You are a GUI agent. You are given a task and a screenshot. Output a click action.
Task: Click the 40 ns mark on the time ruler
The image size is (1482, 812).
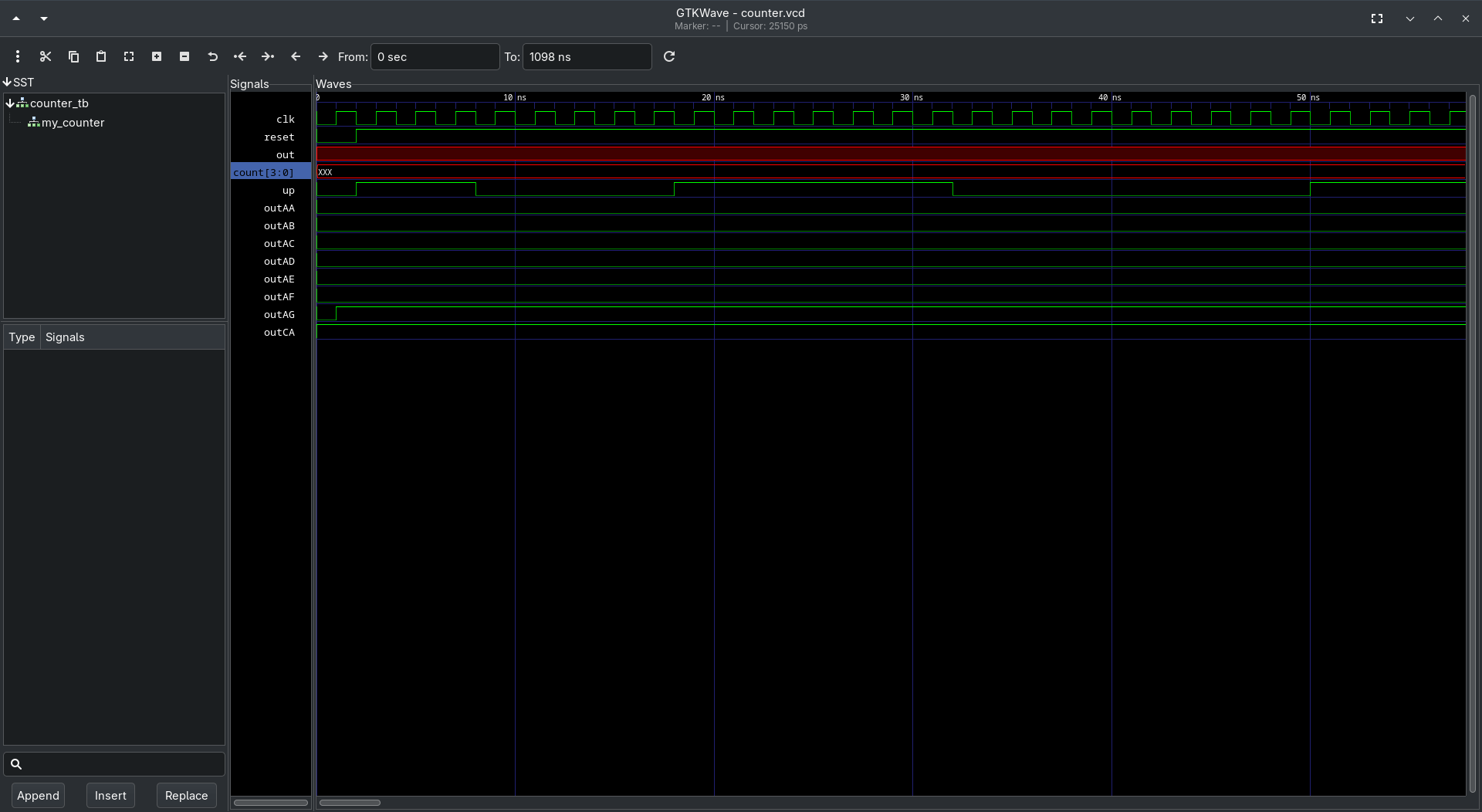[1110, 97]
